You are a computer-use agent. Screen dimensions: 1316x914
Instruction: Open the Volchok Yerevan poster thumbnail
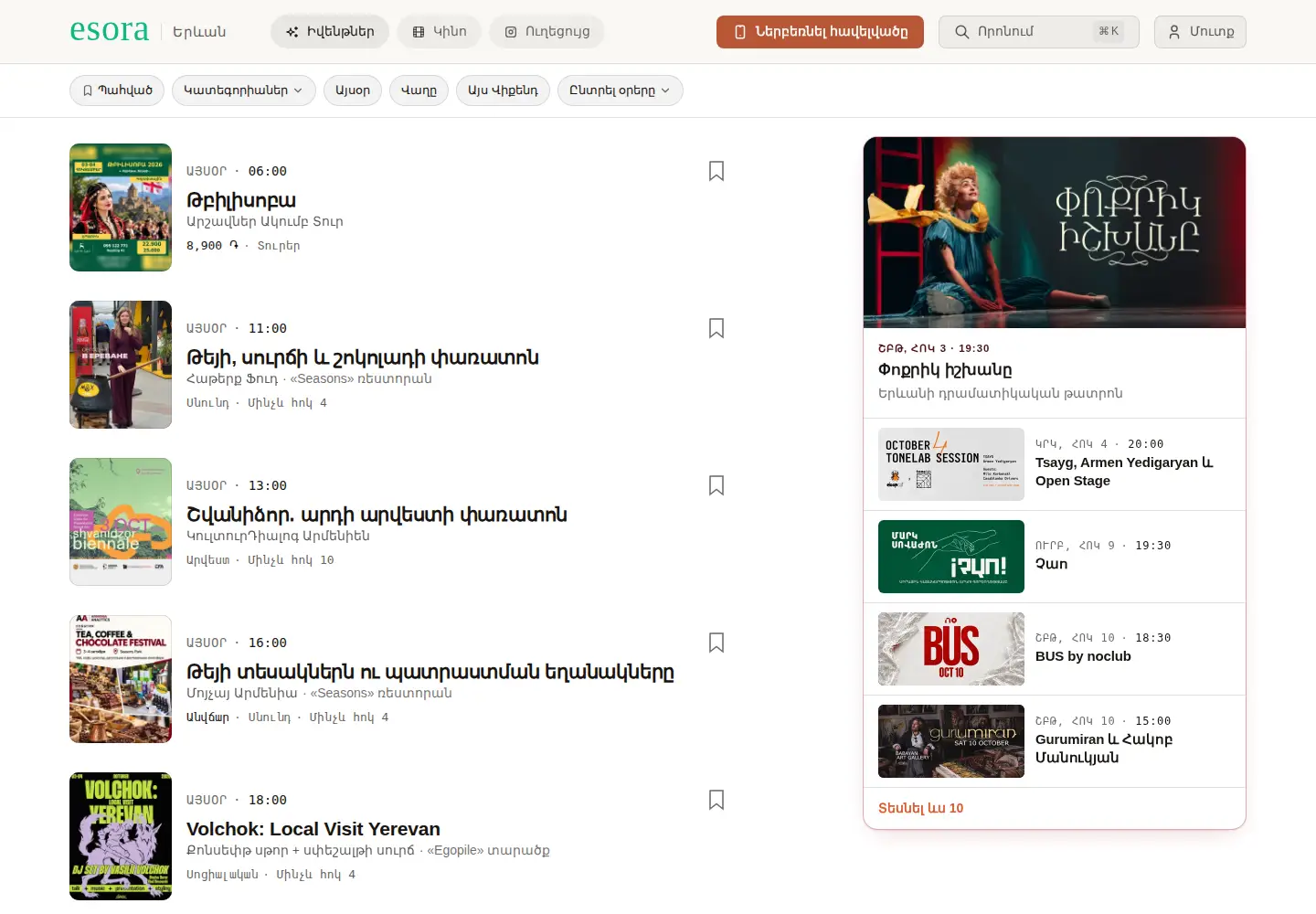pos(121,836)
